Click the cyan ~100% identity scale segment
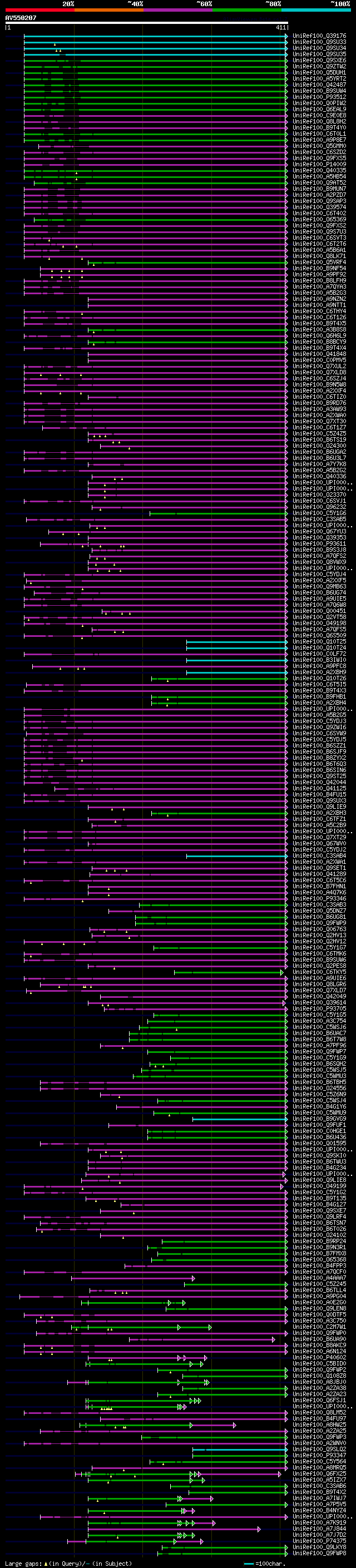Image resolution: width=356 pixels, height=1568 pixels. (x=316, y=10)
